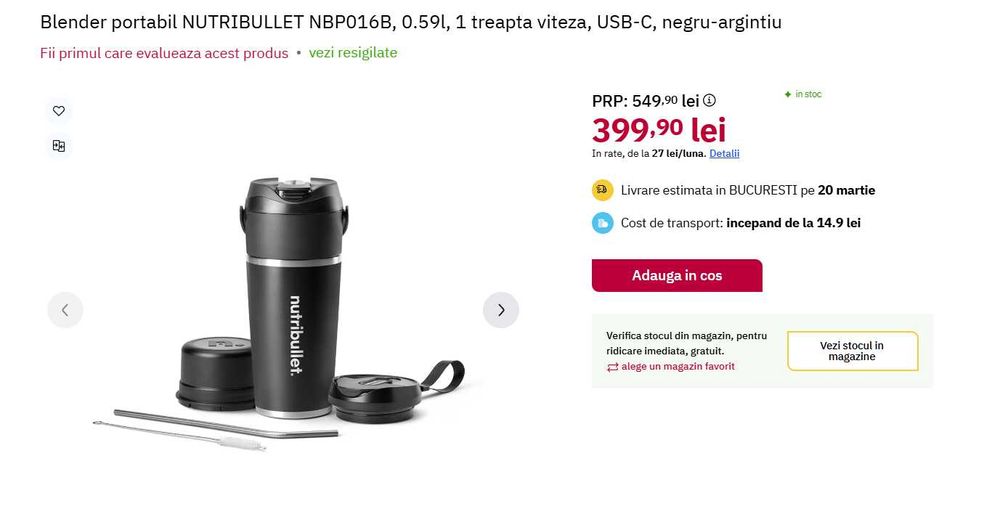
Task: Click the blue transport cost icon
Action: [x=602, y=223]
